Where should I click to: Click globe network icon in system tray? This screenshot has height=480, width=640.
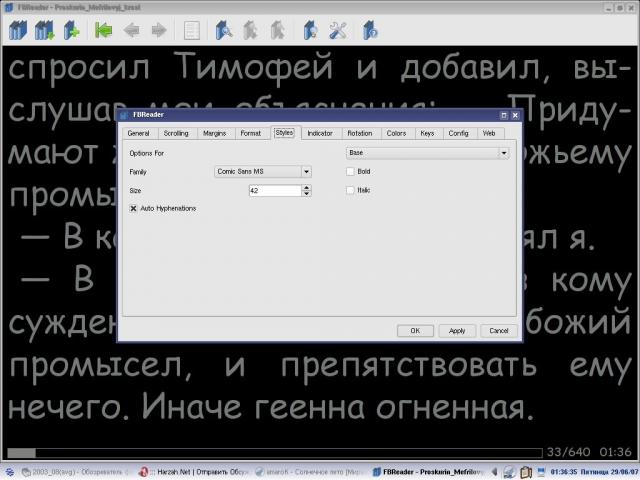coord(509,472)
